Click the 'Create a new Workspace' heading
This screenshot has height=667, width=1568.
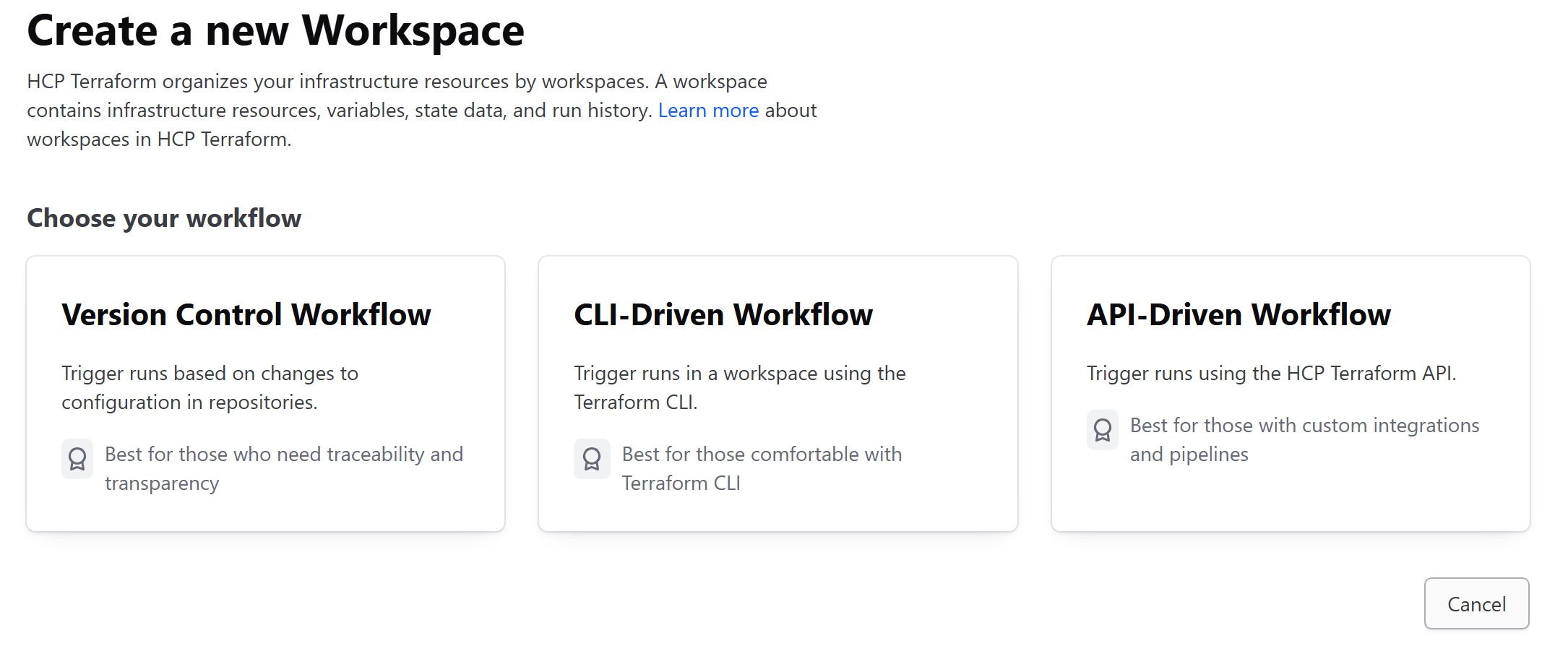[275, 31]
